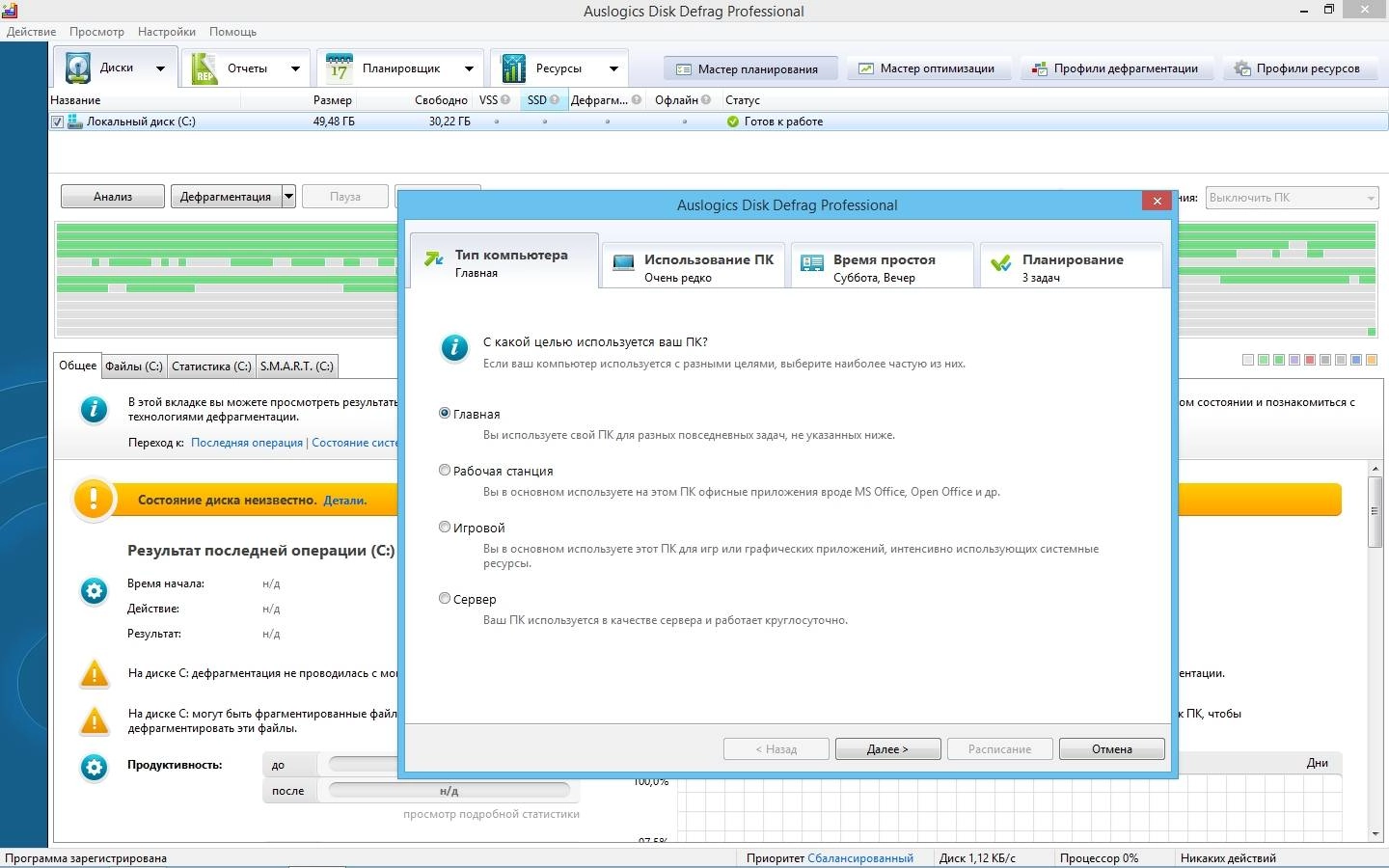Click the help icon next to the Офлайн column

tap(706, 99)
